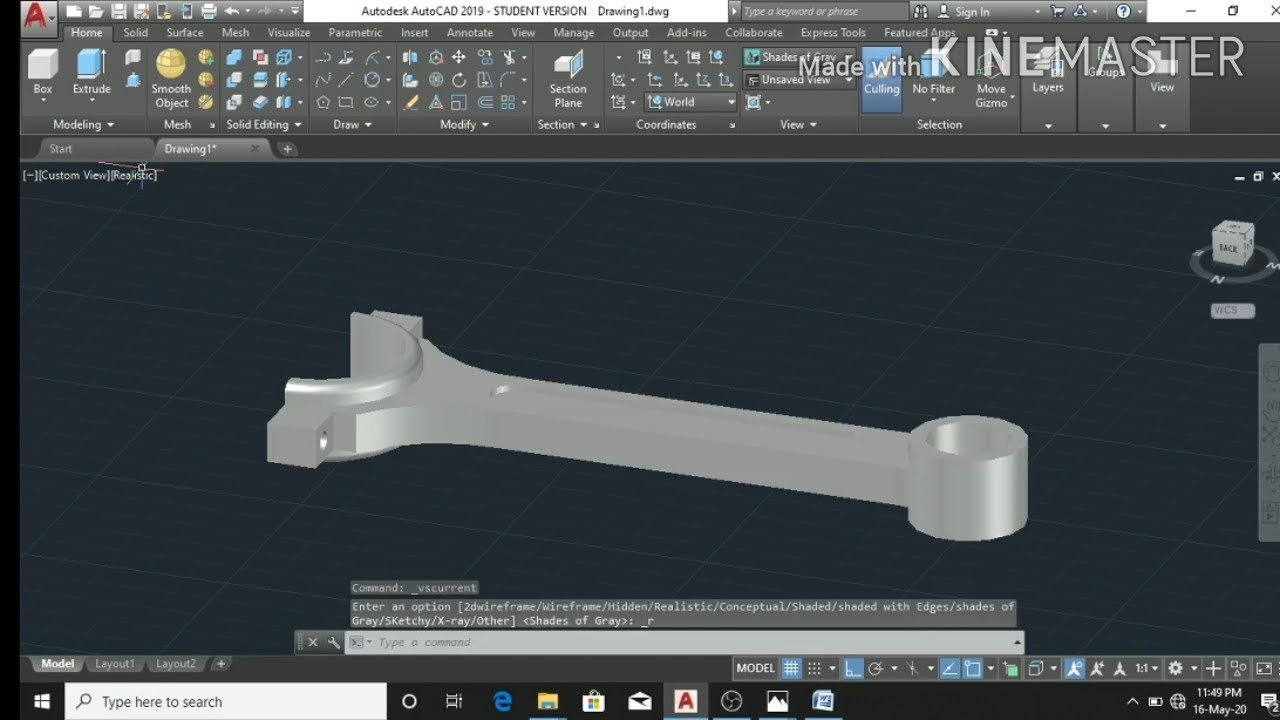Toggle snap mode dotted grid in status bar
Viewport: 1280px width, 720px height.
tap(815, 668)
